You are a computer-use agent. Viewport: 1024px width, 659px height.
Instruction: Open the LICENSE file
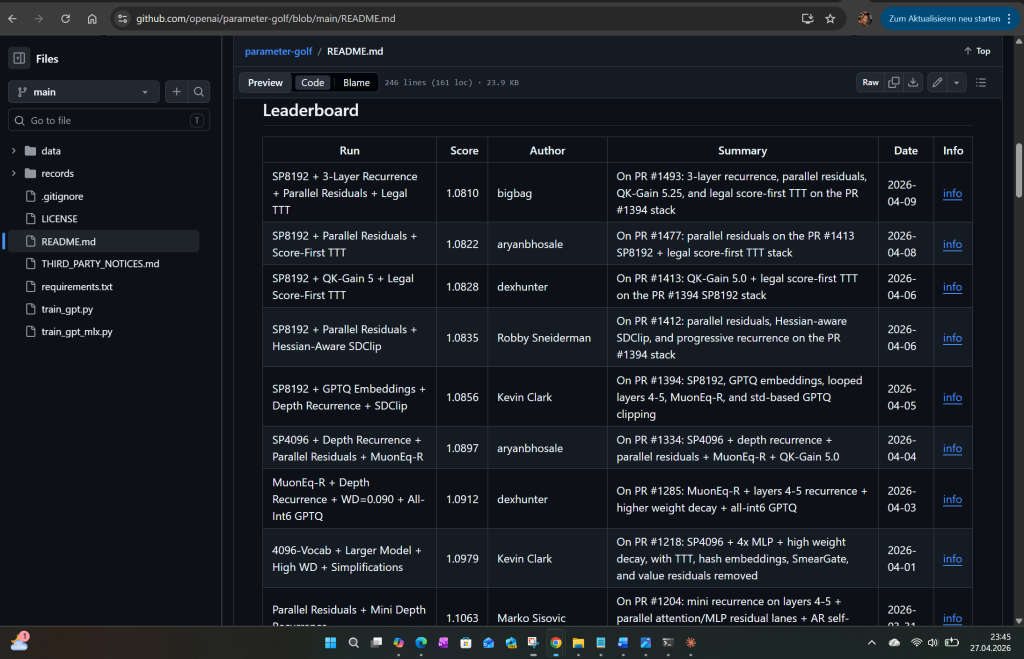pos(59,219)
